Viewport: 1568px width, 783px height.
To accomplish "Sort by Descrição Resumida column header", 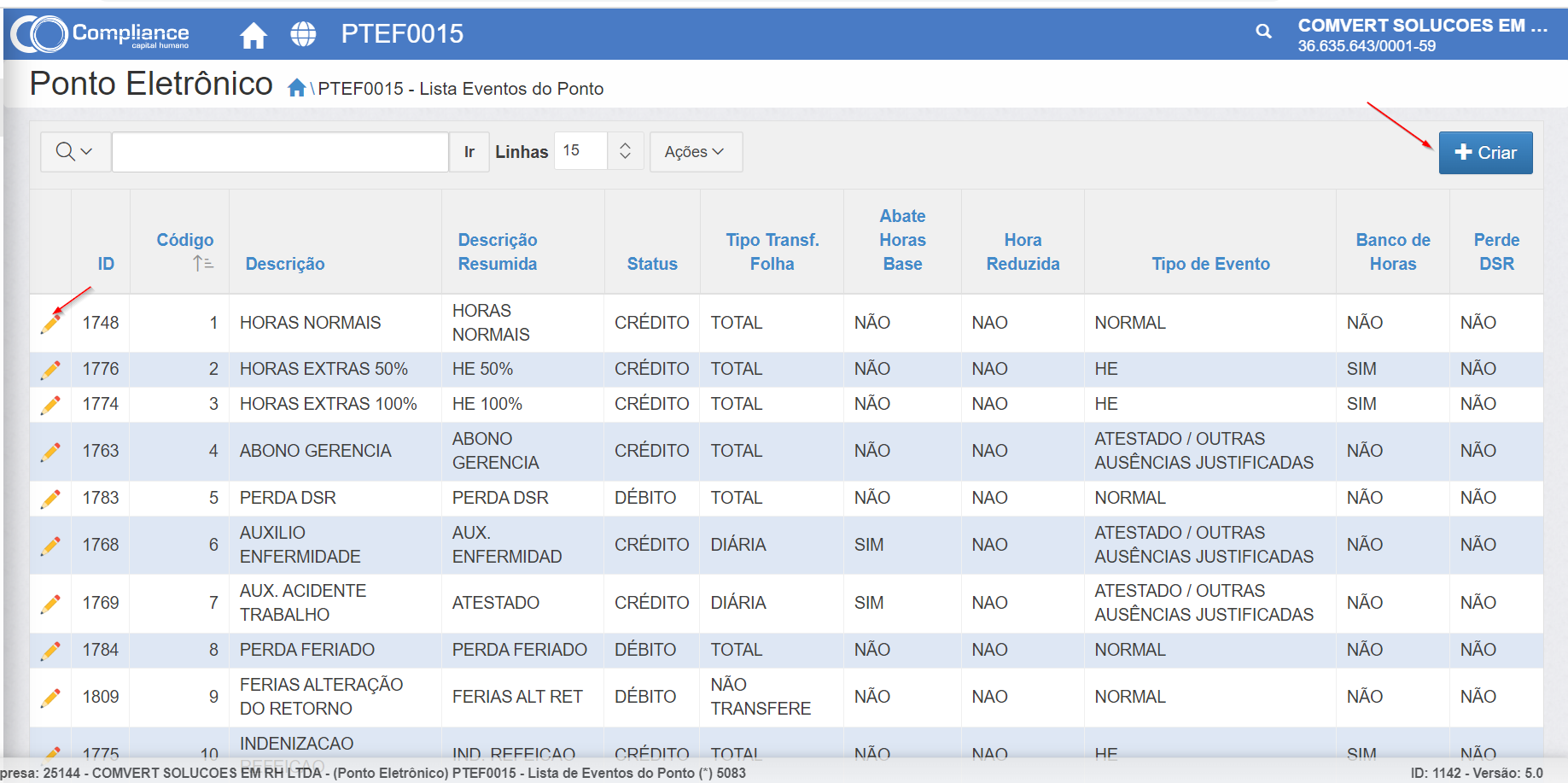I will pos(498,252).
